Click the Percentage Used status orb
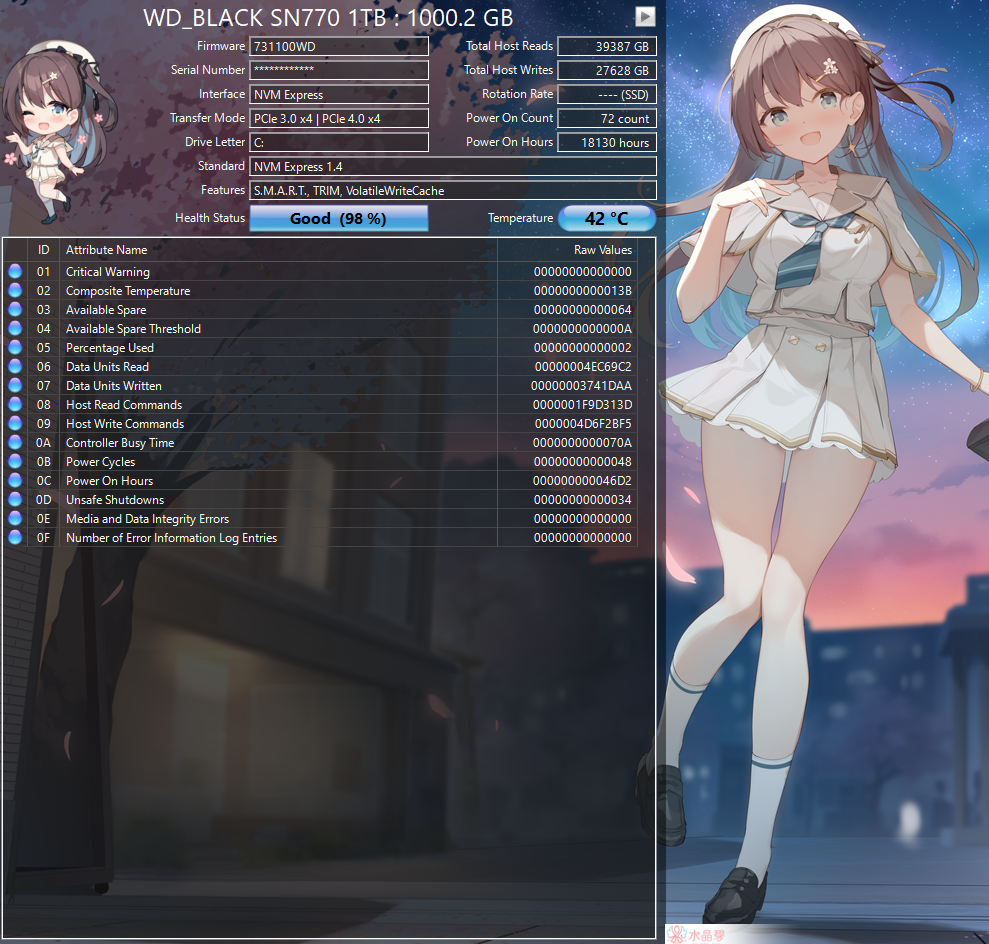Viewport: 989px width, 944px height. pos(15,347)
